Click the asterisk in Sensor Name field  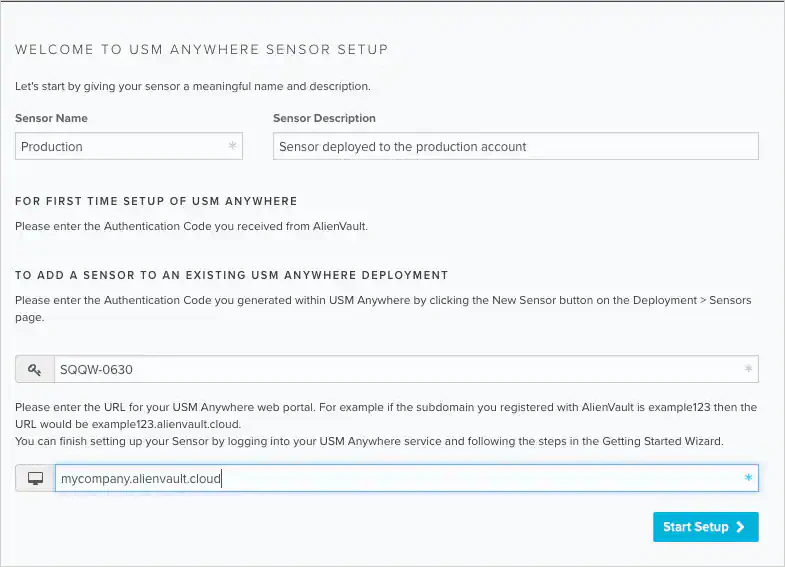click(232, 146)
